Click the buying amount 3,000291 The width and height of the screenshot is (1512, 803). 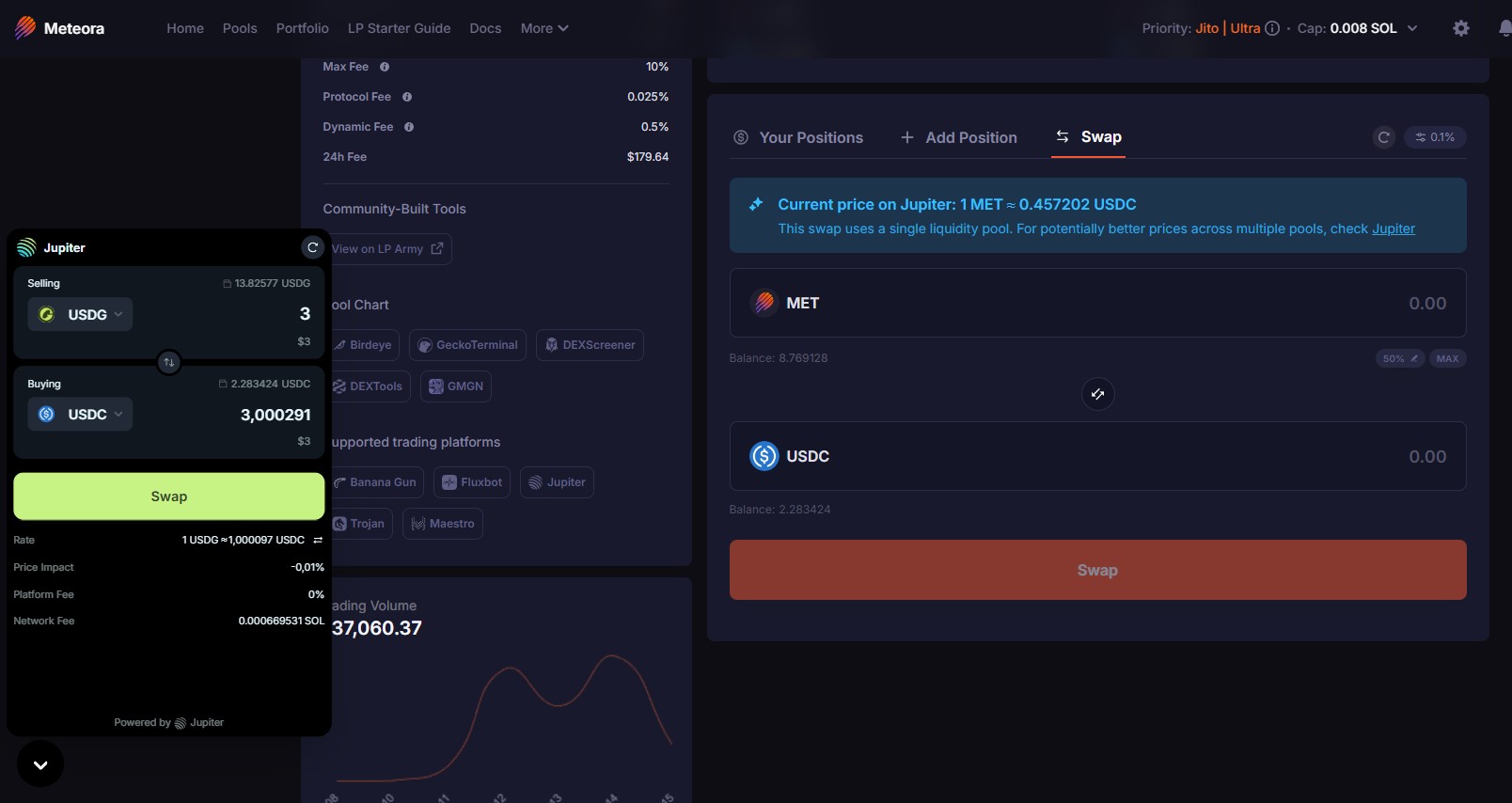coord(276,415)
